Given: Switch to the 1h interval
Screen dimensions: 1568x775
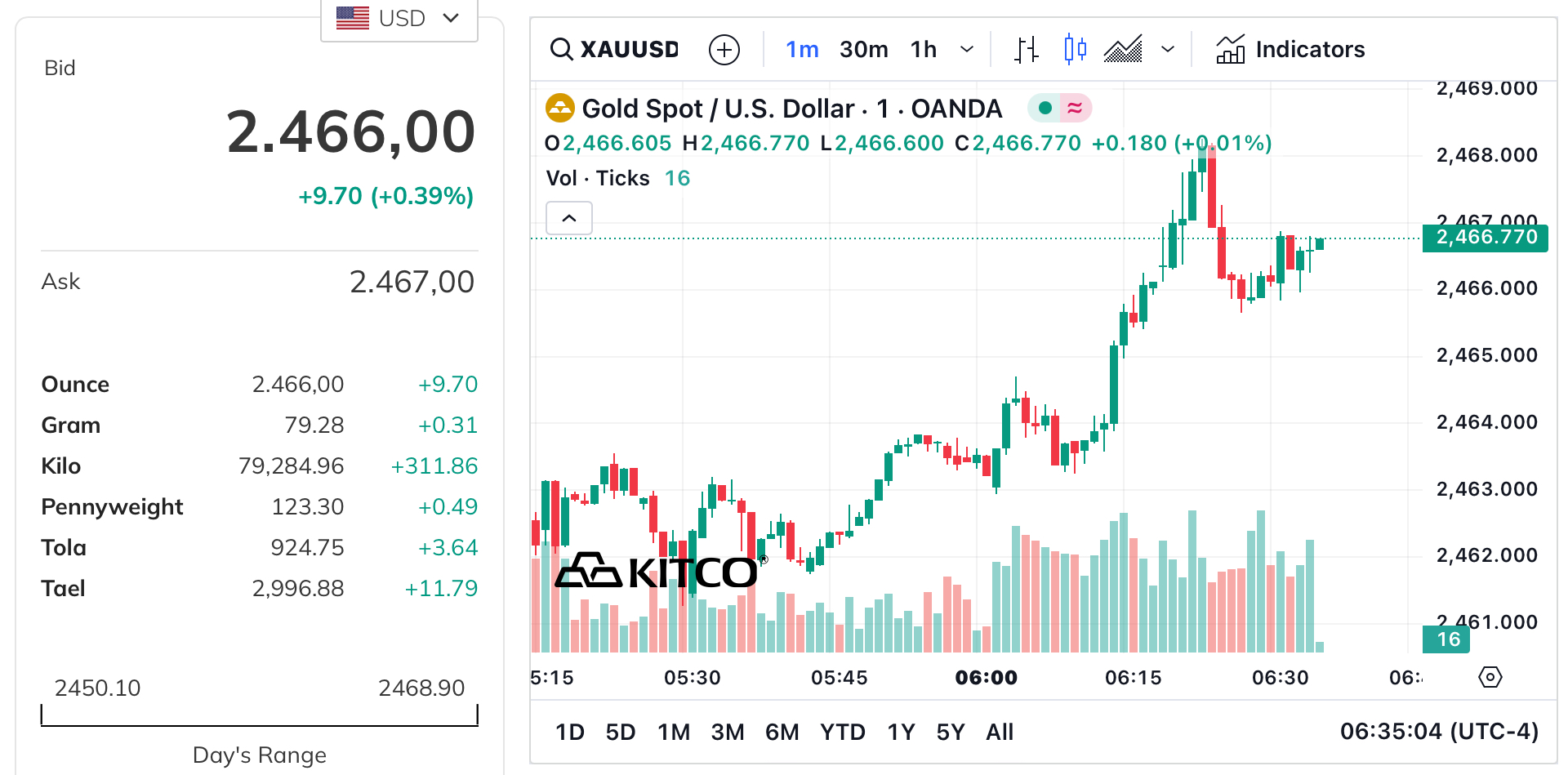Looking at the screenshot, I should pyautogui.click(x=924, y=50).
